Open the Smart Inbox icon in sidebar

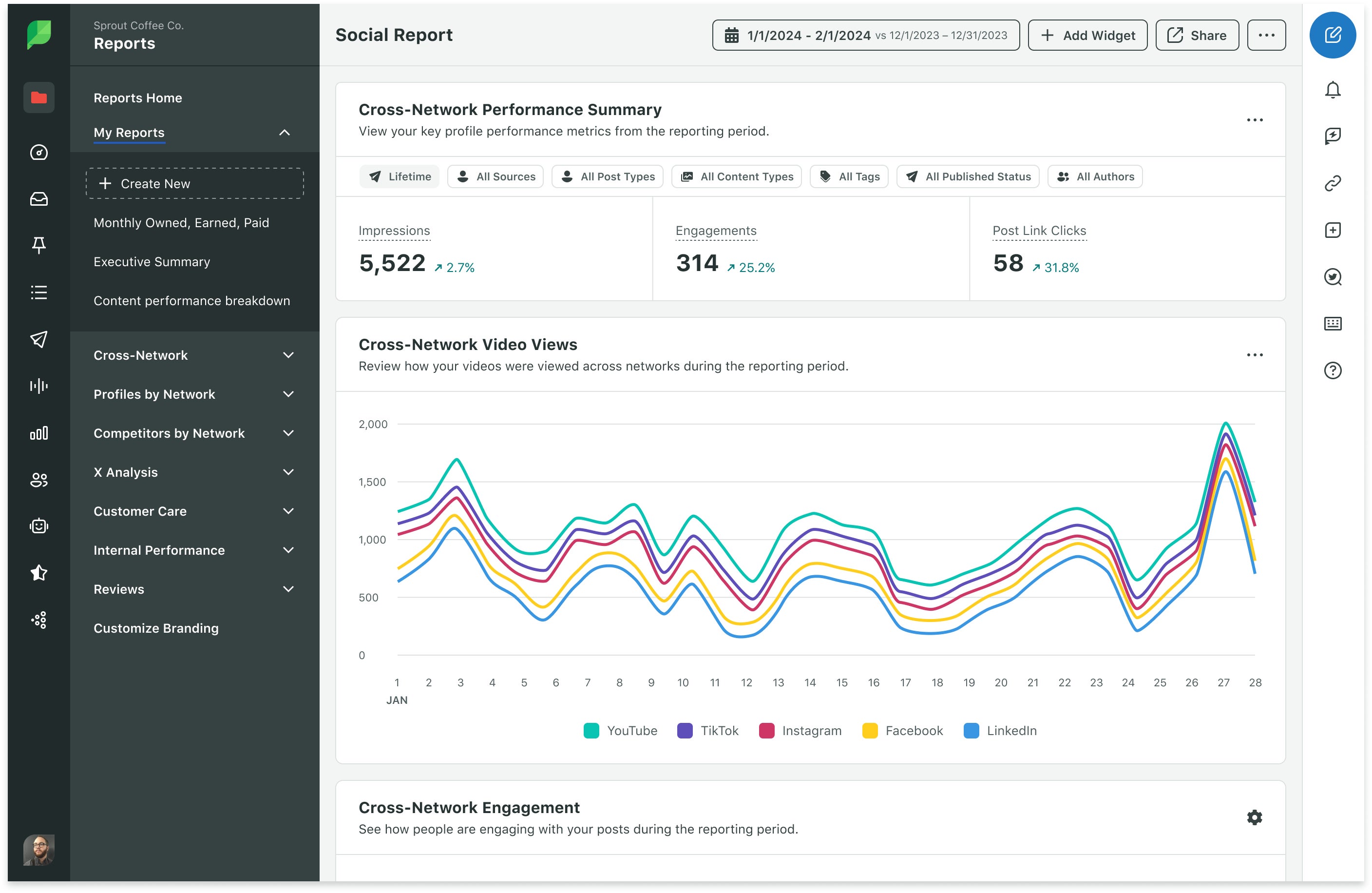pyautogui.click(x=38, y=199)
